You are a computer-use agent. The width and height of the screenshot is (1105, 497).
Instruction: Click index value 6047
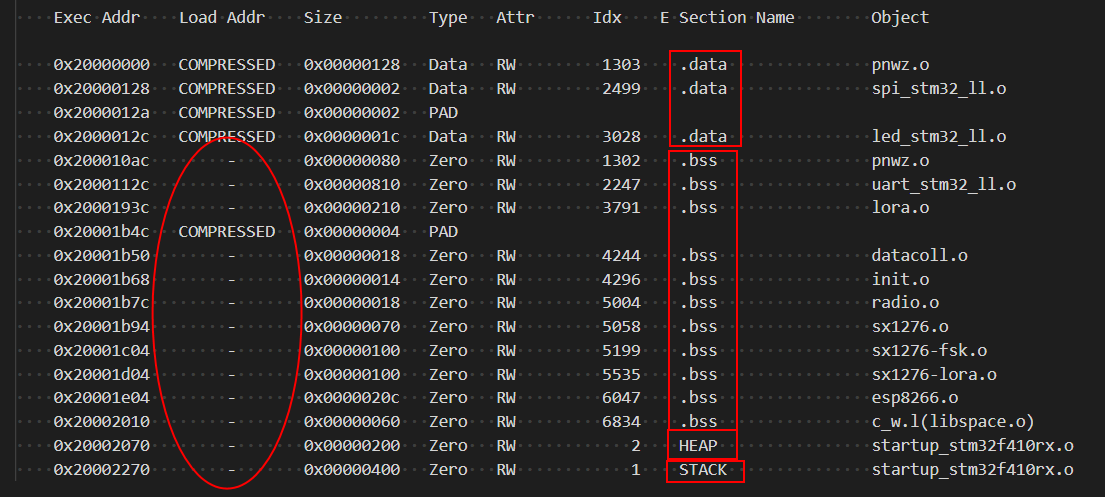tap(621, 398)
